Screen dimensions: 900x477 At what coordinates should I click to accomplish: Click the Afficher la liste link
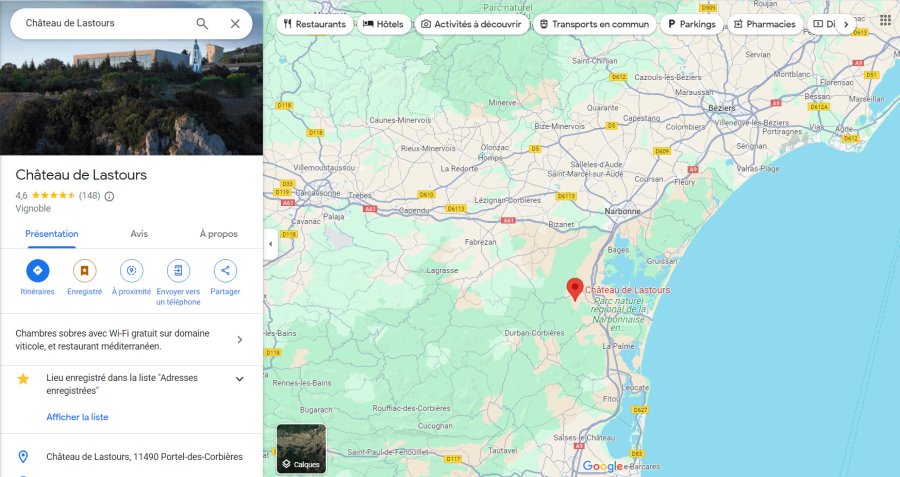(77, 417)
